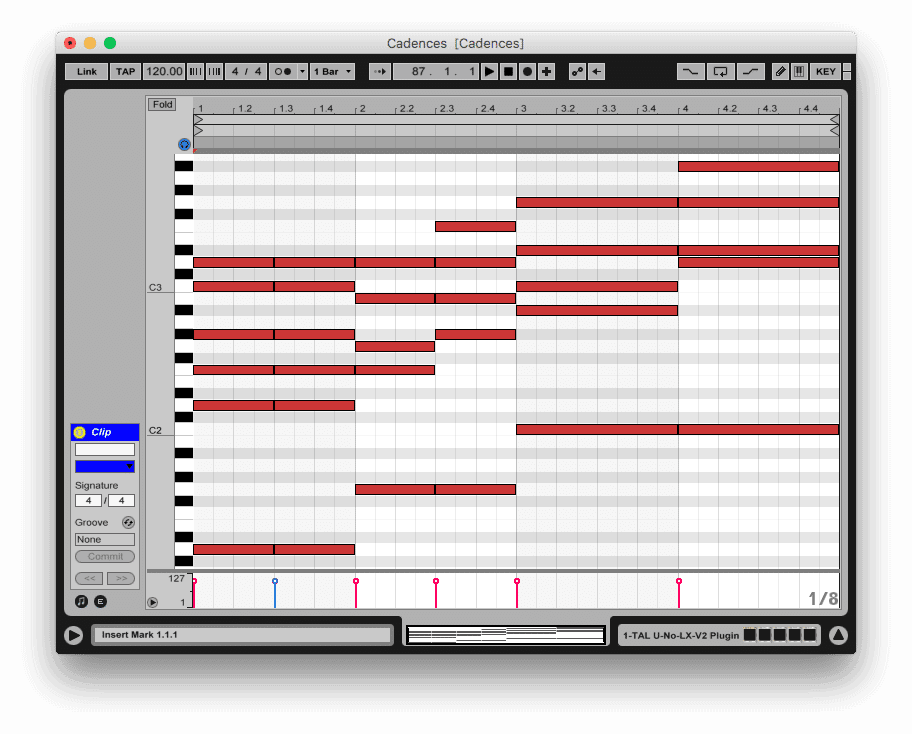Click the TAP tempo button
Screen dimensions: 912x734
point(125,72)
